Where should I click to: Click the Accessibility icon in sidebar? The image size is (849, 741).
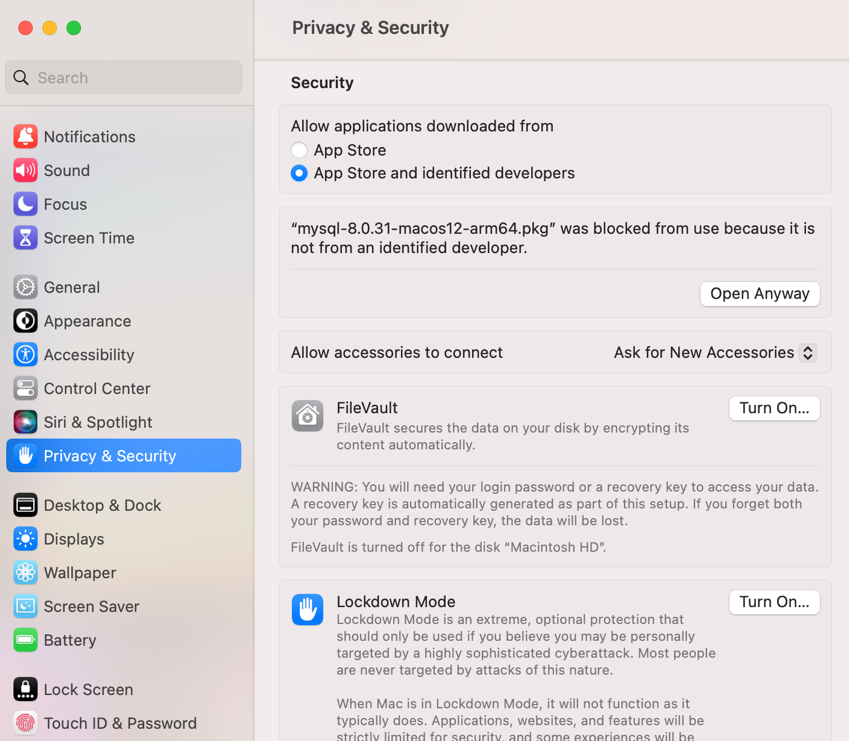[x=25, y=354]
